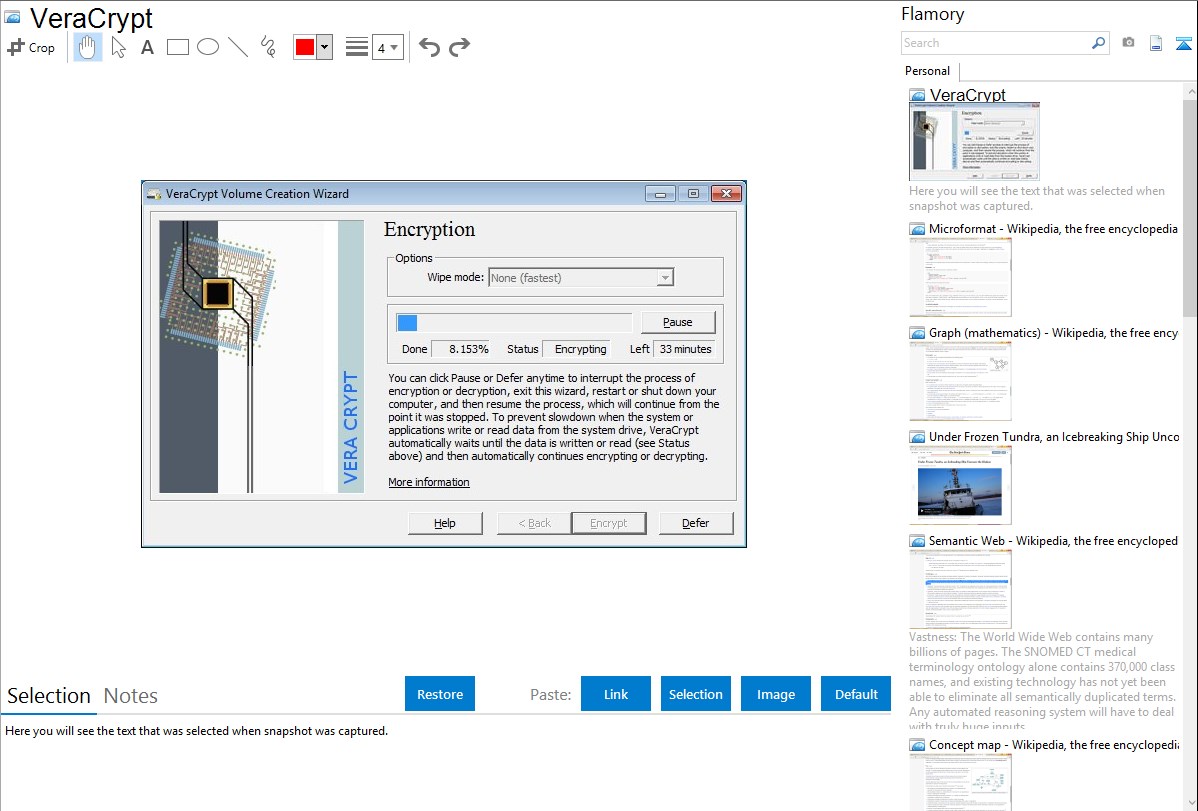Screen dimensions: 1198x811
Task: Paste as Link
Action: (x=616, y=694)
